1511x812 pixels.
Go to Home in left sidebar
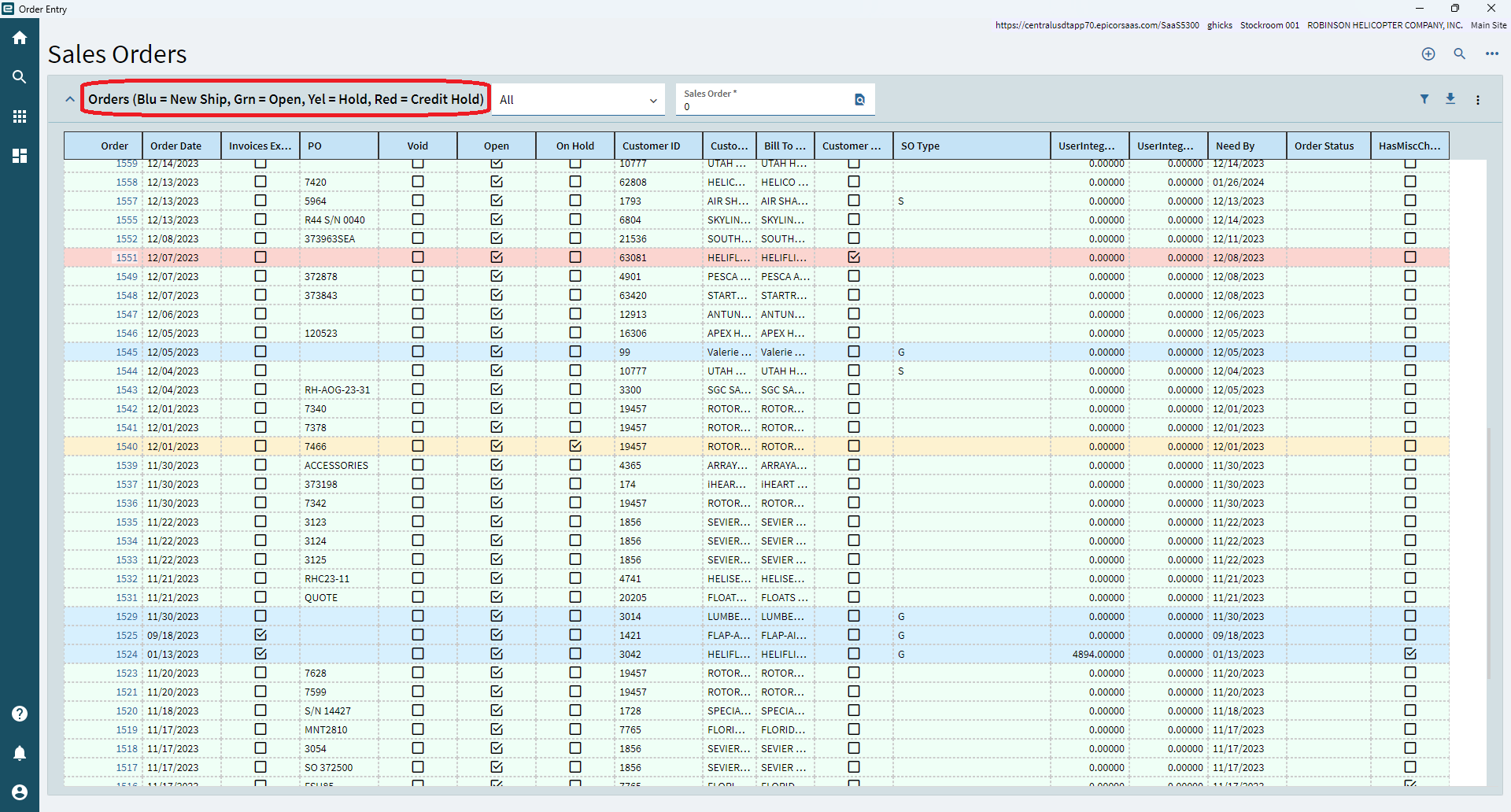click(20, 38)
